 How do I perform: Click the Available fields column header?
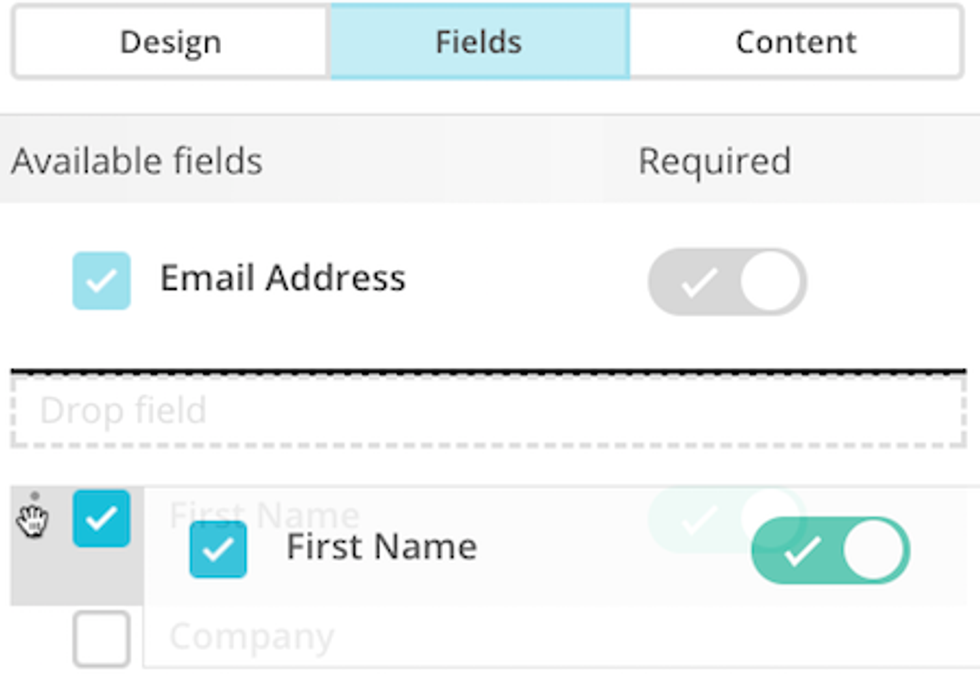pyautogui.click(x=137, y=161)
